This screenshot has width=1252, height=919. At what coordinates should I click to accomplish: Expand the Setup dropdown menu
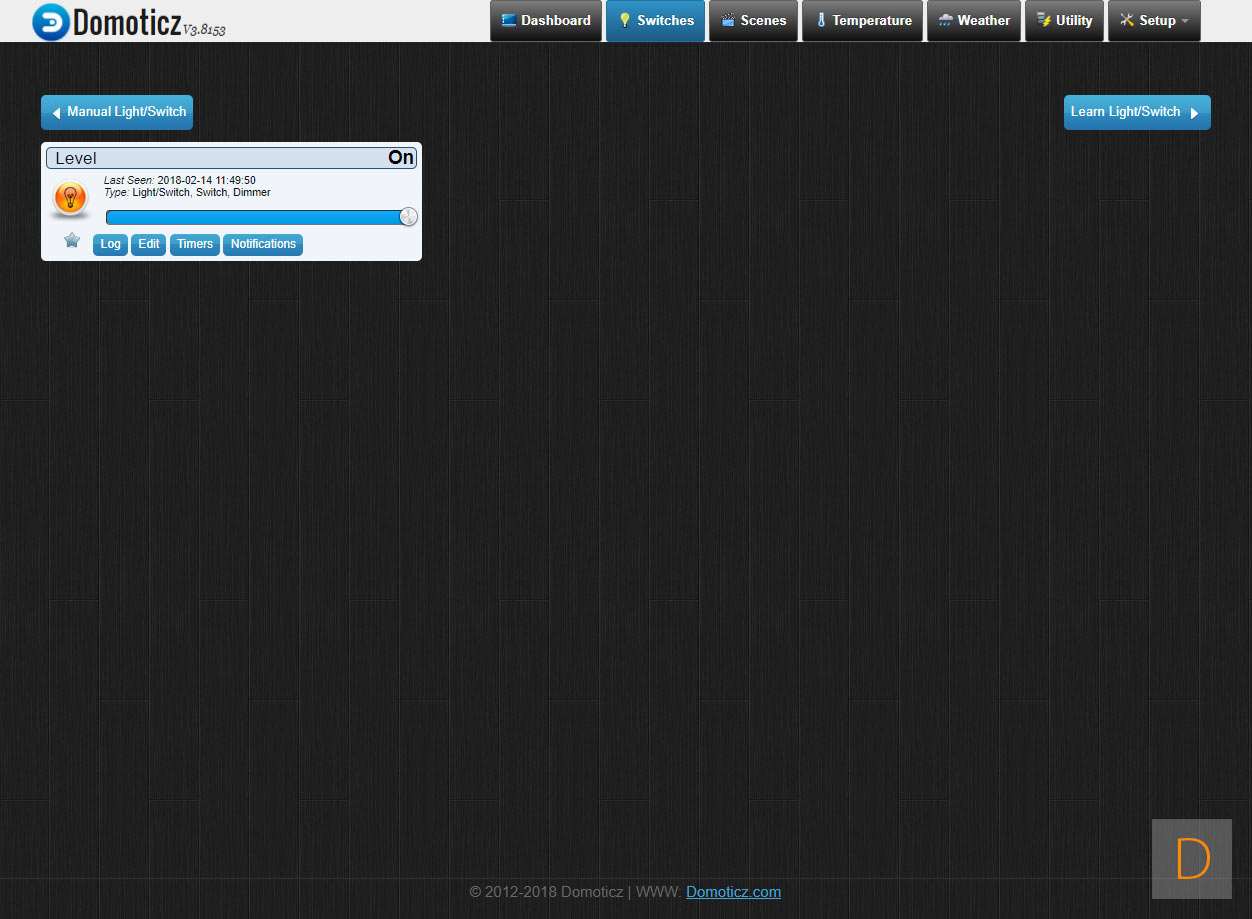pos(1154,21)
